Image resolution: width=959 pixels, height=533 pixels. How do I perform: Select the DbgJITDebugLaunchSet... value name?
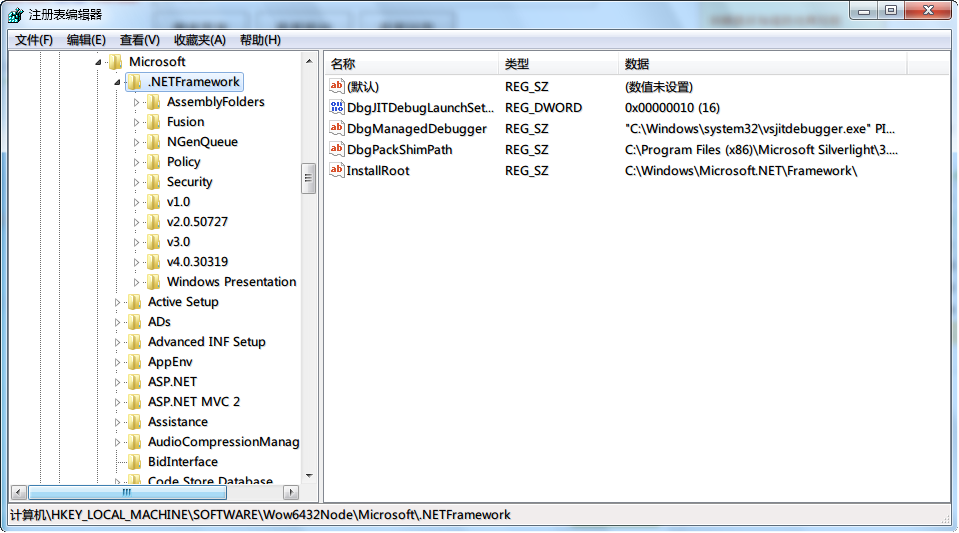[x=420, y=108]
